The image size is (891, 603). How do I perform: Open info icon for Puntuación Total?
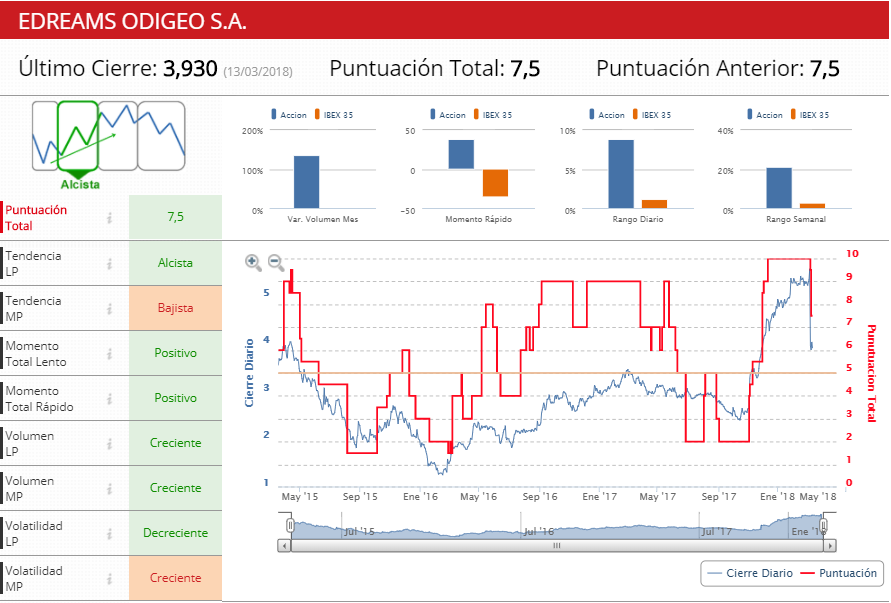[110, 218]
